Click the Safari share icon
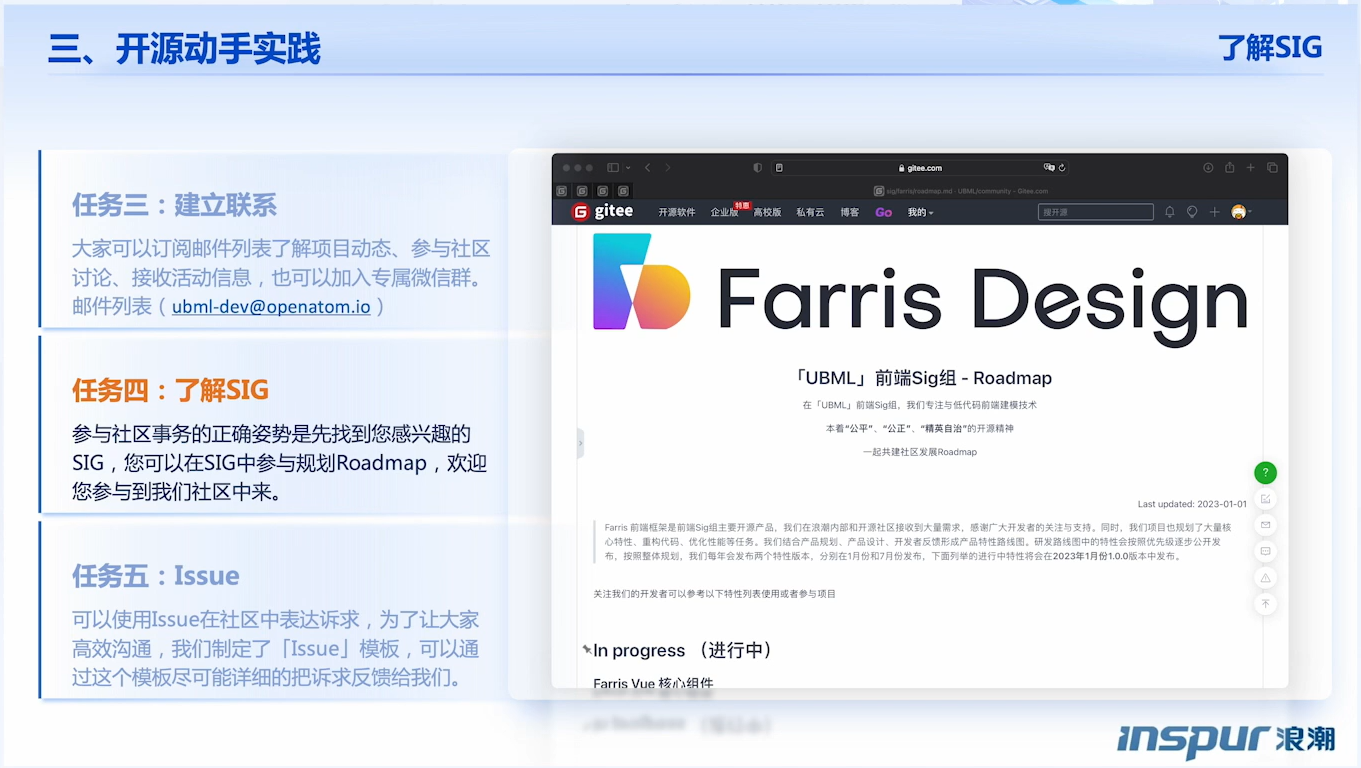The image size is (1361, 768). 1229,167
